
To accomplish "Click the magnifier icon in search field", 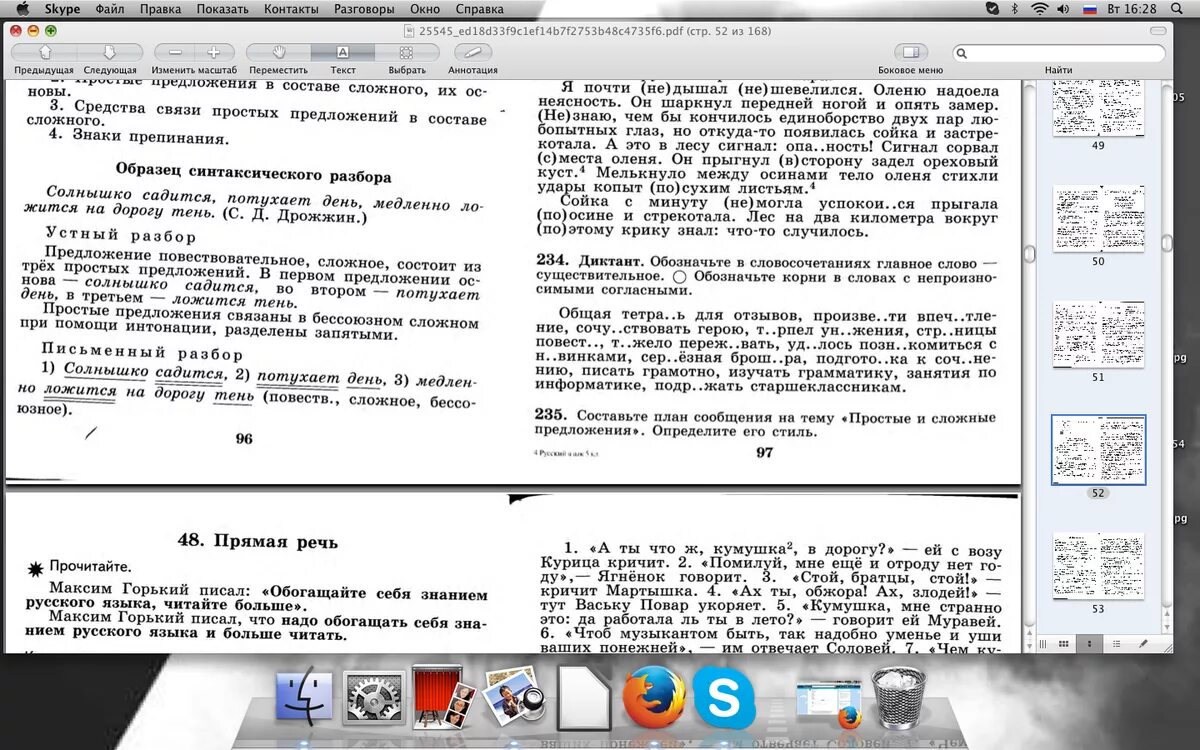I will coord(962,53).
